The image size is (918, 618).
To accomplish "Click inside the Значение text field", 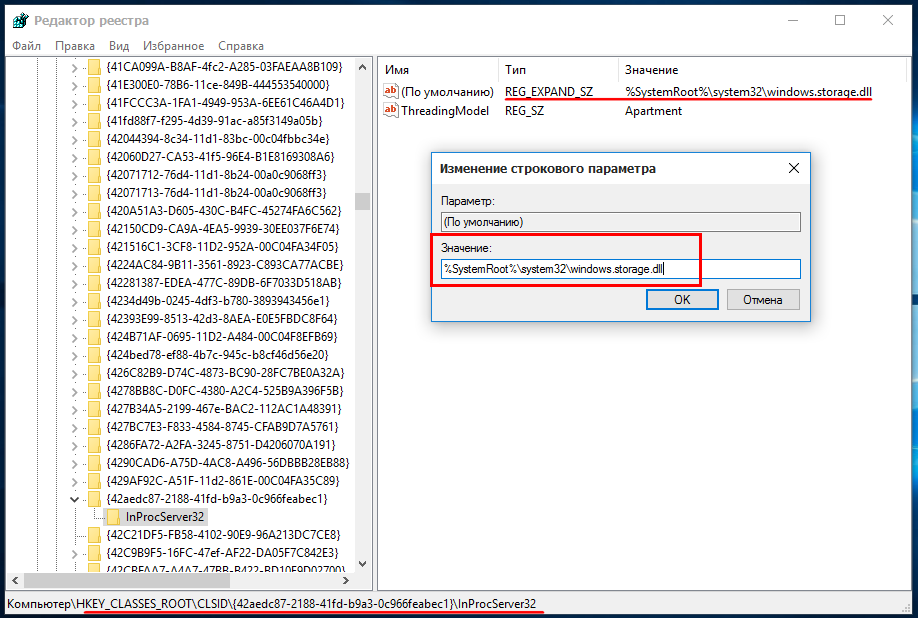I will click(621, 269).
